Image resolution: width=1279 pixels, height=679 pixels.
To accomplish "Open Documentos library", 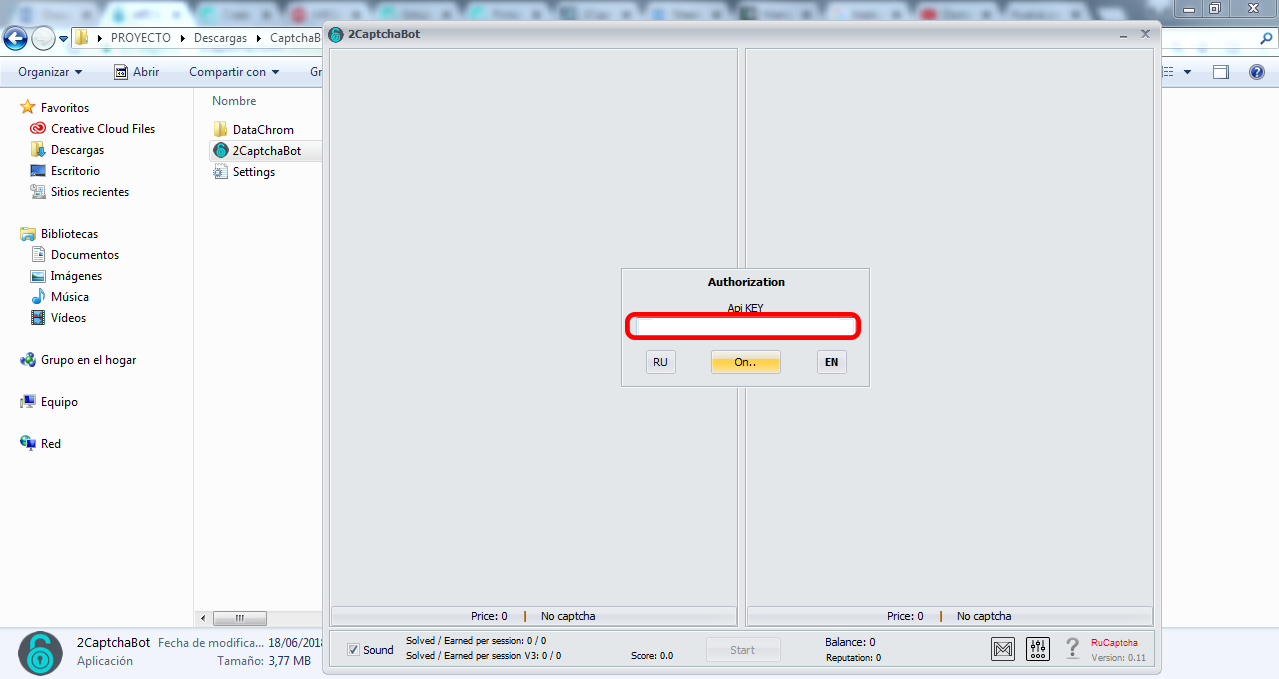I will (x=85, y=255).
